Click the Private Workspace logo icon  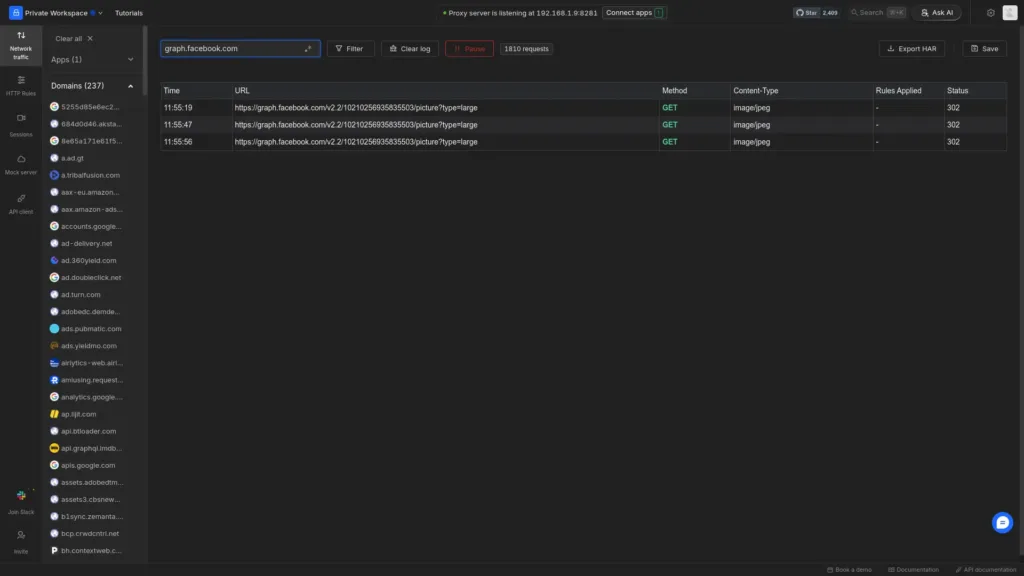[x=16, y=12]
